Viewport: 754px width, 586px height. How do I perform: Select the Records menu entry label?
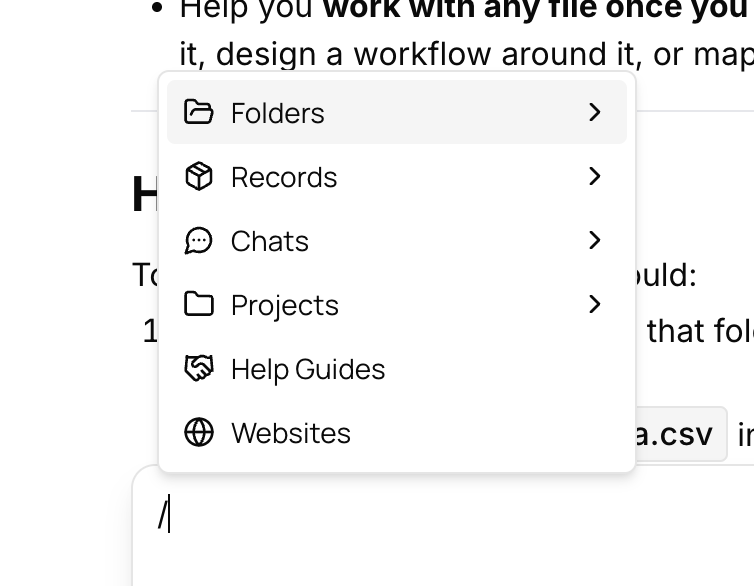click(284, 177)
